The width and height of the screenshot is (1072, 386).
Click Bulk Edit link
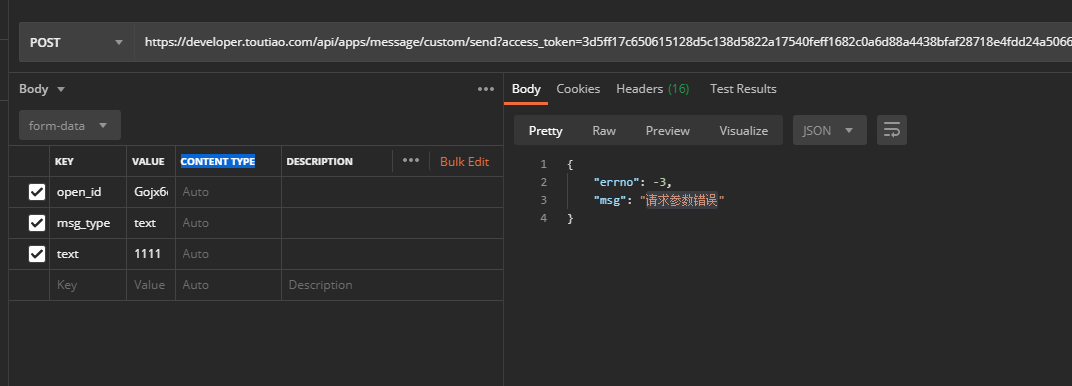click(x=465, y=162)
